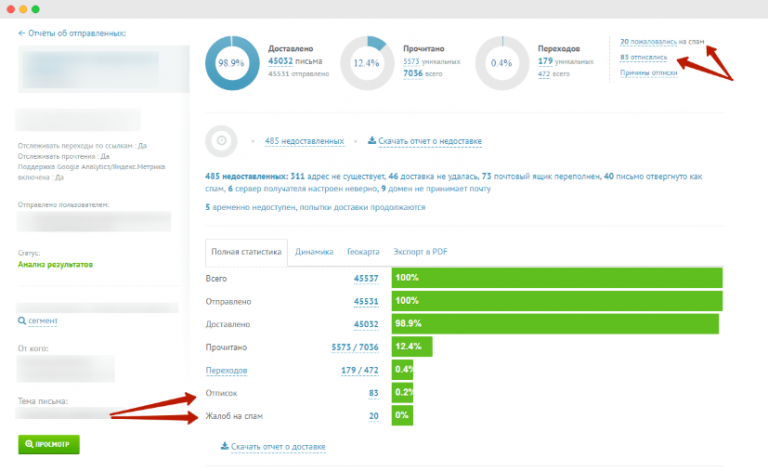
Task: Download 'Скачать отчет о доставке'
Action: [x=278, y=447]
